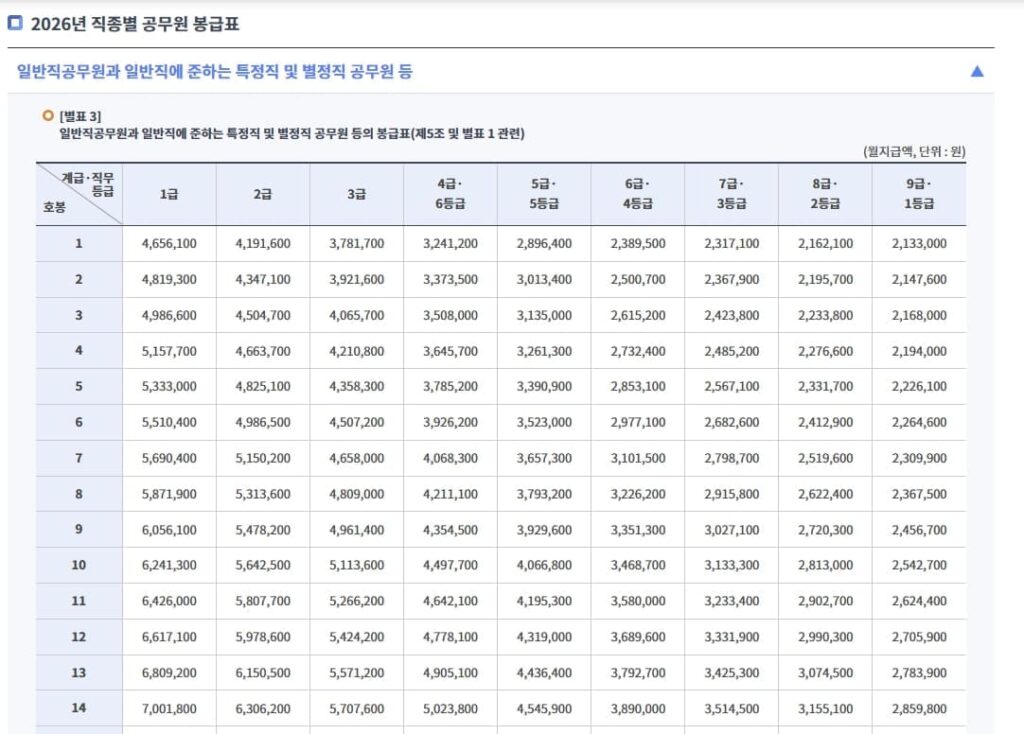Image resolution: width=1024 pixels, height=734 pixels.
Task: Click the blue square icon beside 2026년 직종별 공무원 봉급표
Action: pyautogui.click(x=15, y=23)
